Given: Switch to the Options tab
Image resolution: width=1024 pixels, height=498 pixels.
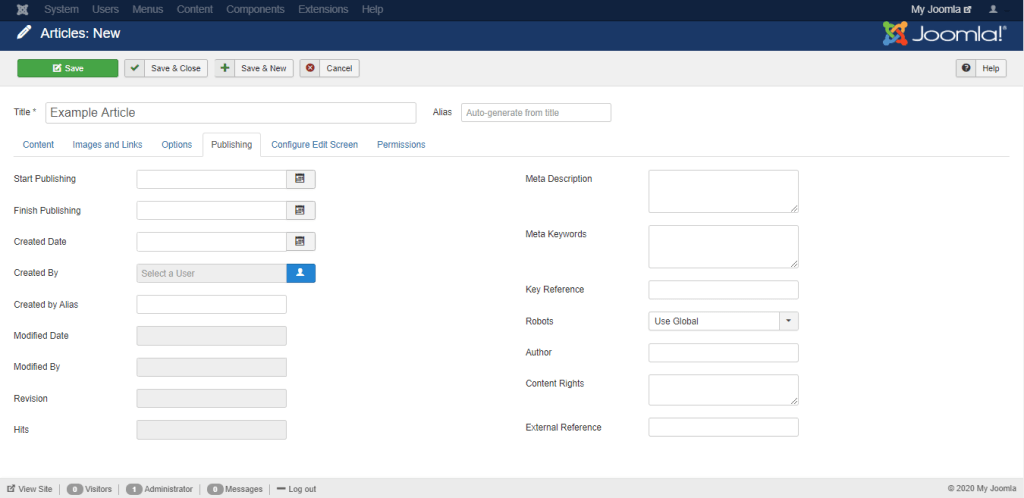Looking at the screenshot, I should point(177,145).
